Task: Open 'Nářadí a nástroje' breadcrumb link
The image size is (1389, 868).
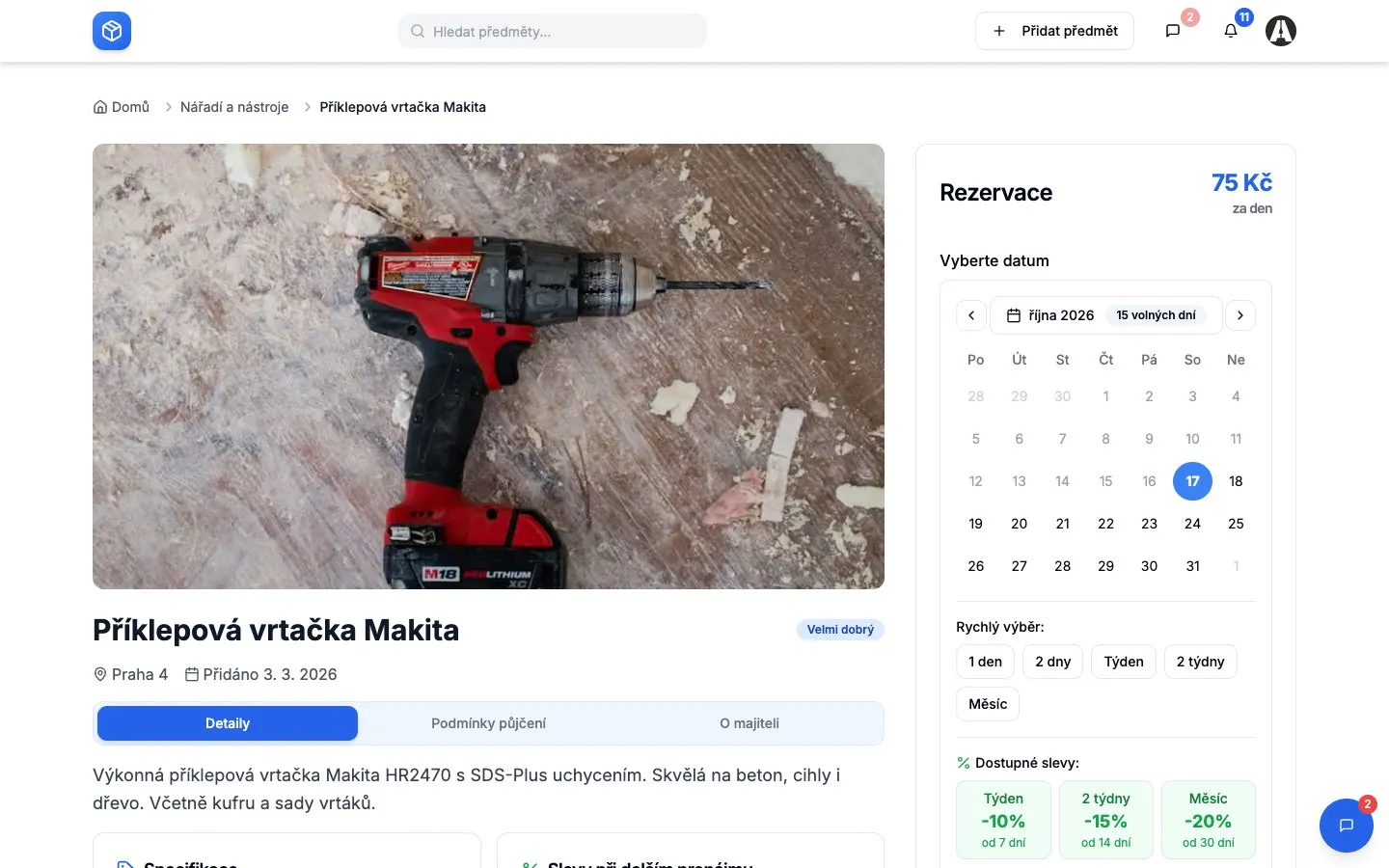Action: [x=234, y=107]
